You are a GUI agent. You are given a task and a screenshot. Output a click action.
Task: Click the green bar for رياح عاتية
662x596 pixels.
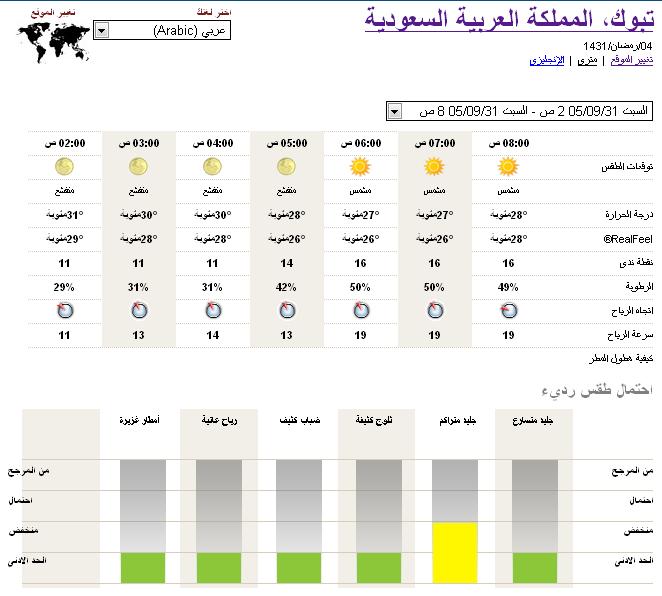click(x=219, y=568)
